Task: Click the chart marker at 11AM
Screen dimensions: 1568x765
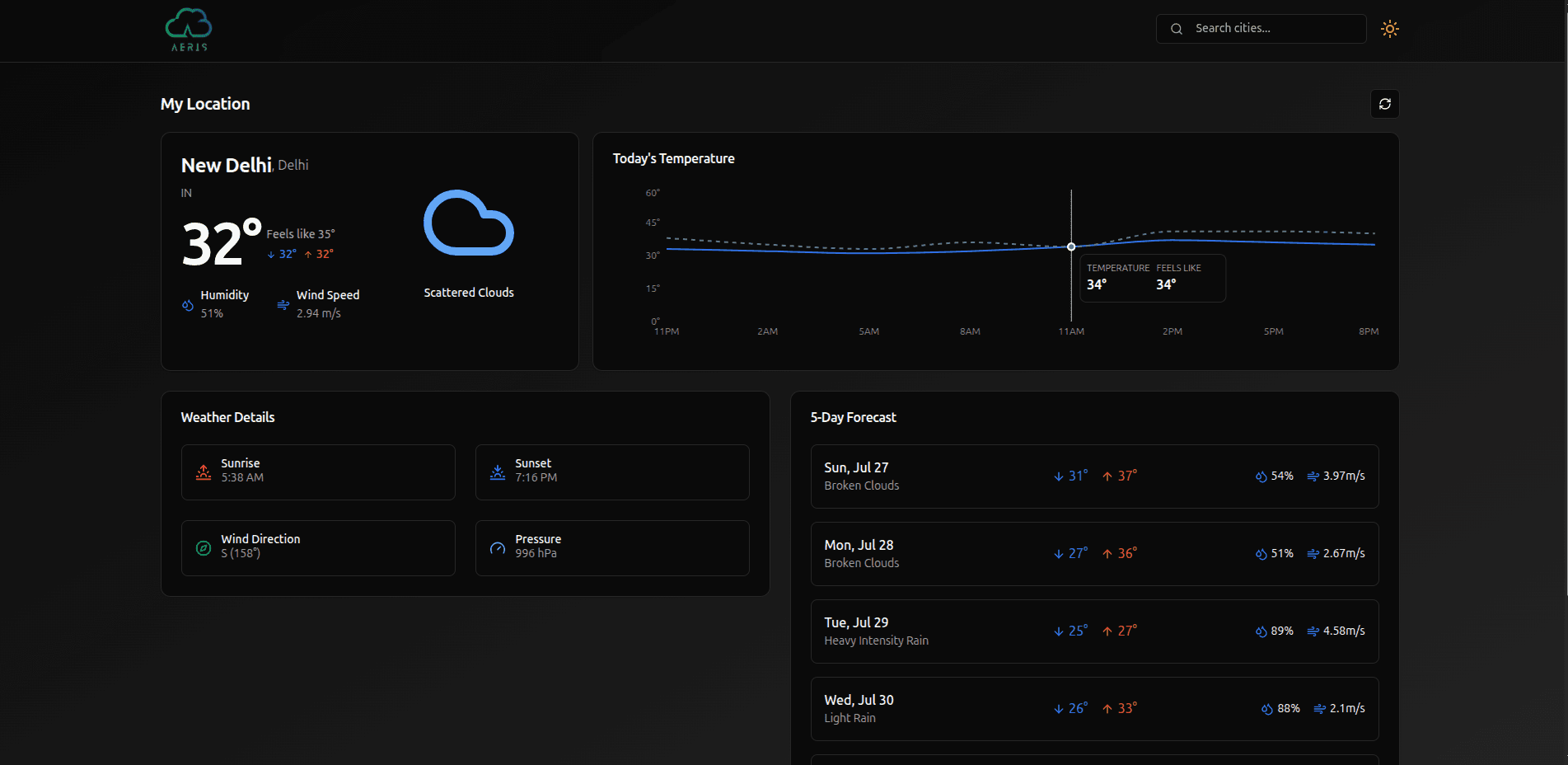Action: coord(1071,246)
